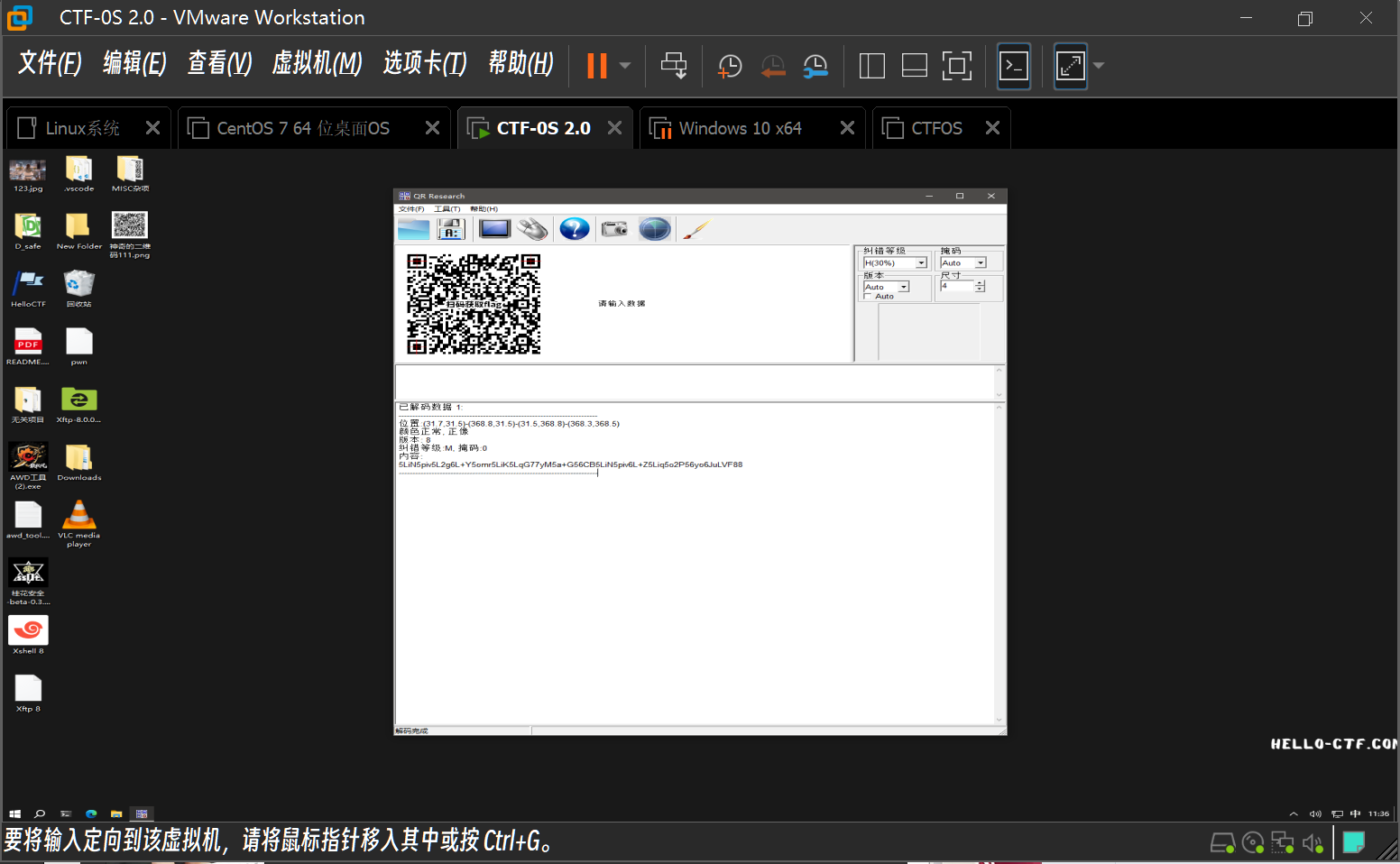Open the 掩码 Auto dropdown

pyautogui.click(x=981, y=263)
